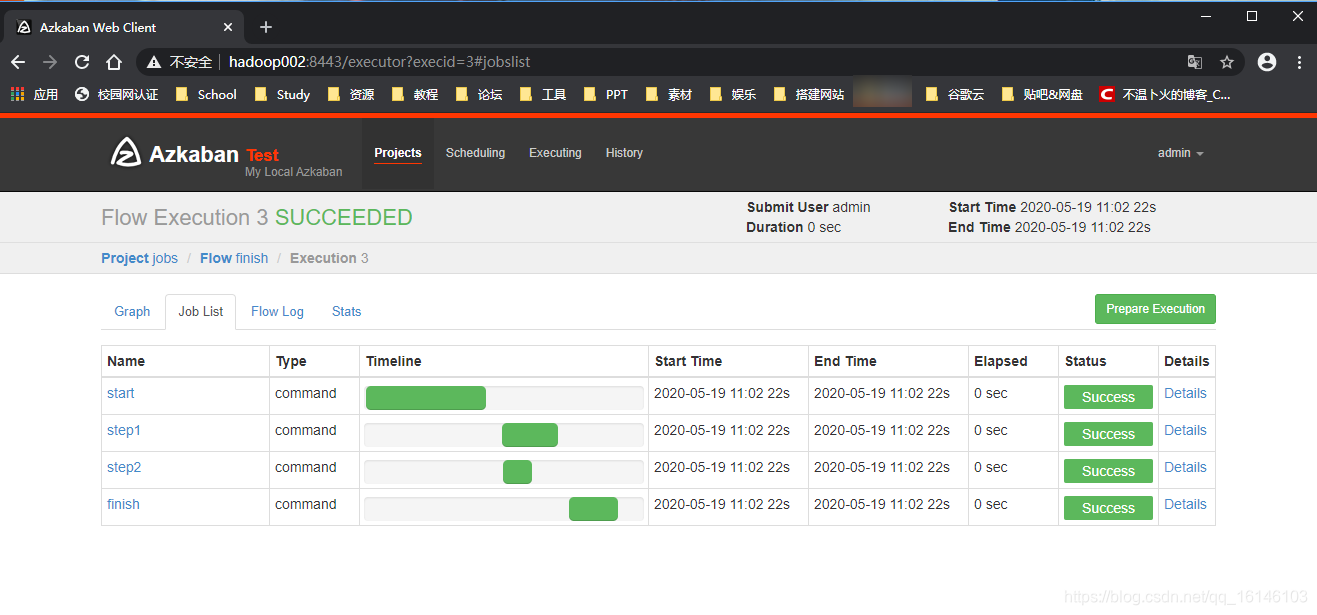1317x615 pixels.
Task: Click the finish job timeline bar
Action: click(x=593, y=509)
